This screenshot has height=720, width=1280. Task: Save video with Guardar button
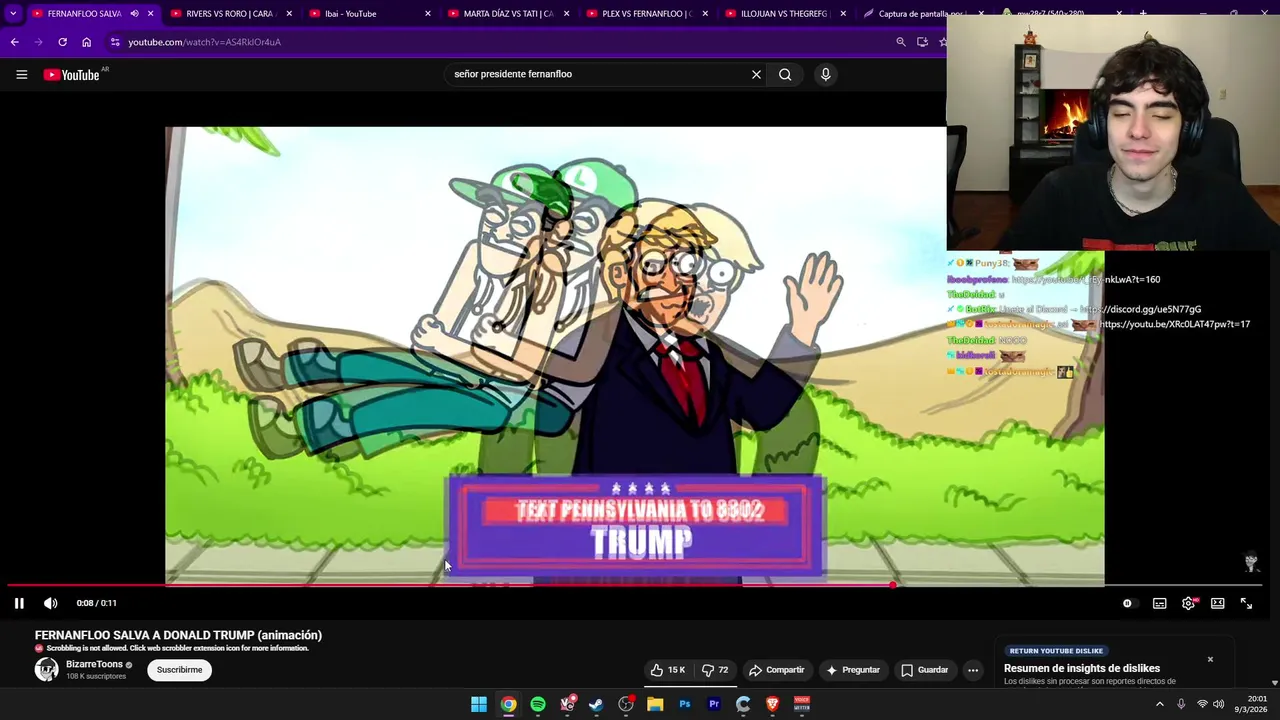pyautogui.click(x=924, y=670)
